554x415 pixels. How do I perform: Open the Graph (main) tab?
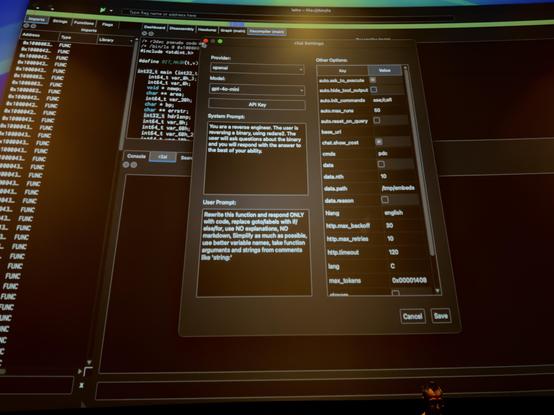pyautogui.click(x=233, y=31)
